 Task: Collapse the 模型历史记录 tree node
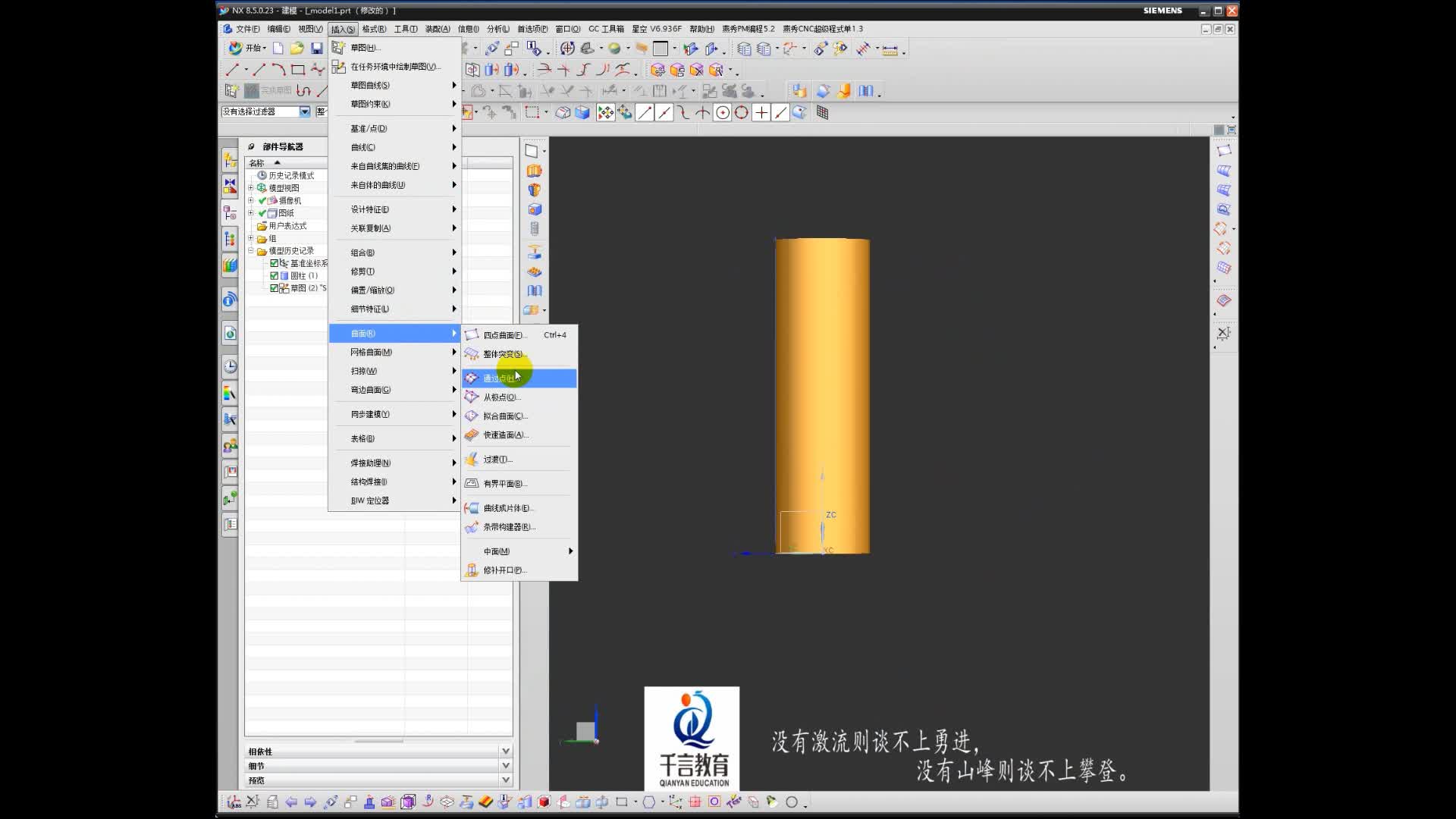(251, 251)
